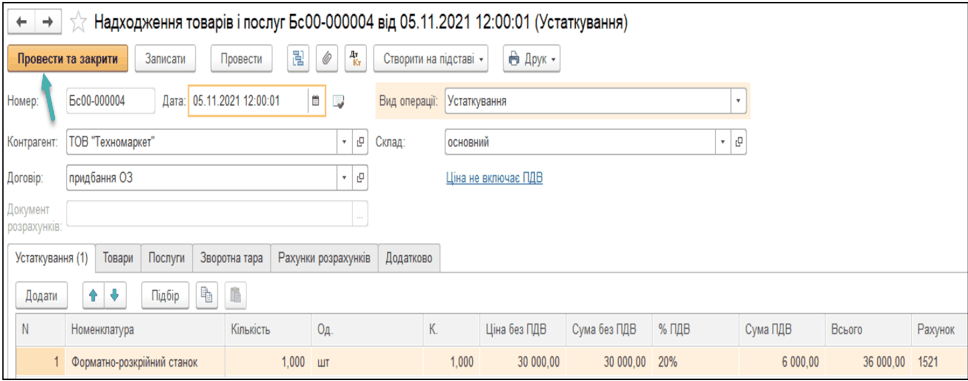Screen dimensions: 968x381
Task: Expand the Створити на підставі menu
Action: pyautogui.click(x=431, y=59)
